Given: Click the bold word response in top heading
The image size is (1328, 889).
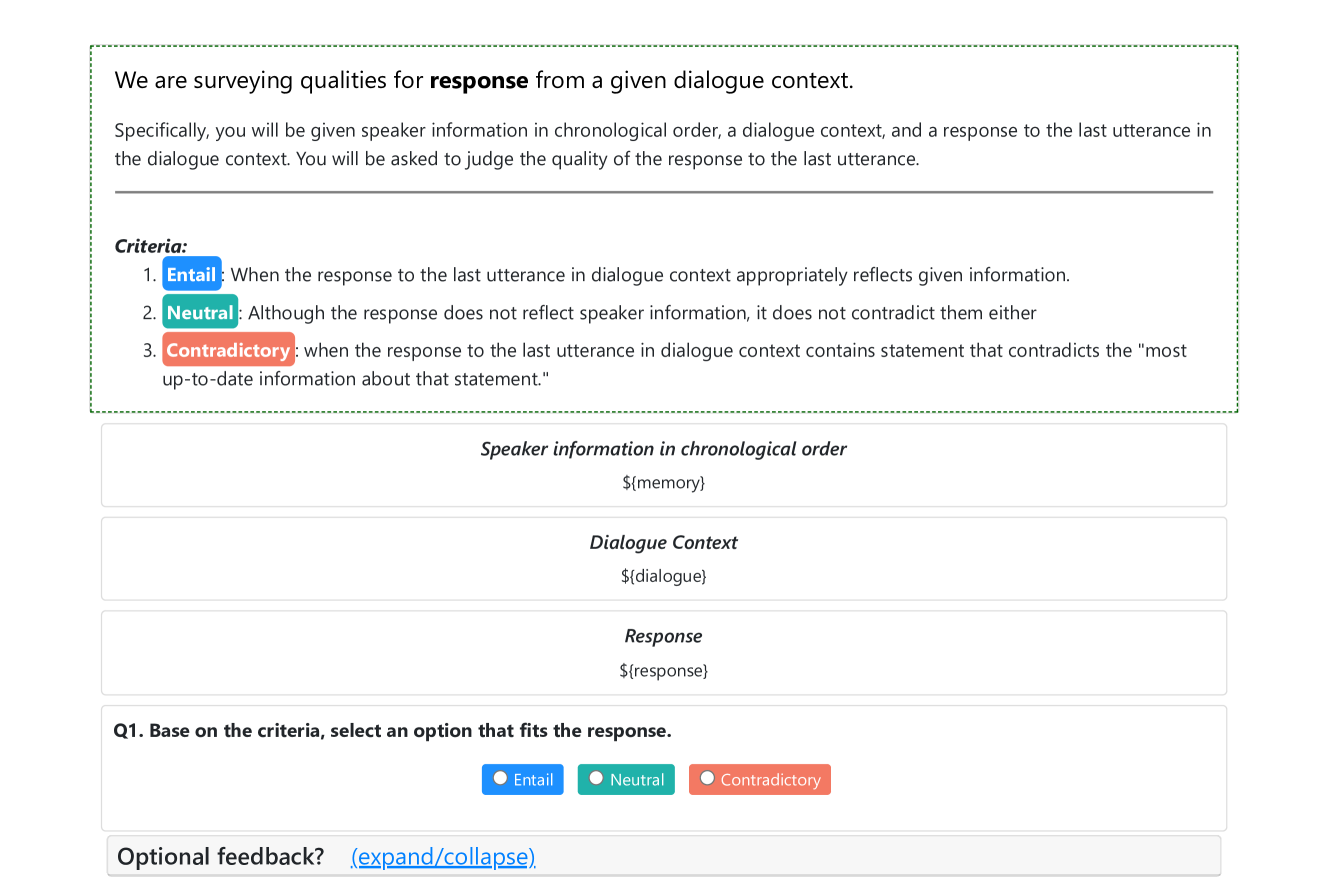Looking at the screenshot, I should tap(479, 81).
